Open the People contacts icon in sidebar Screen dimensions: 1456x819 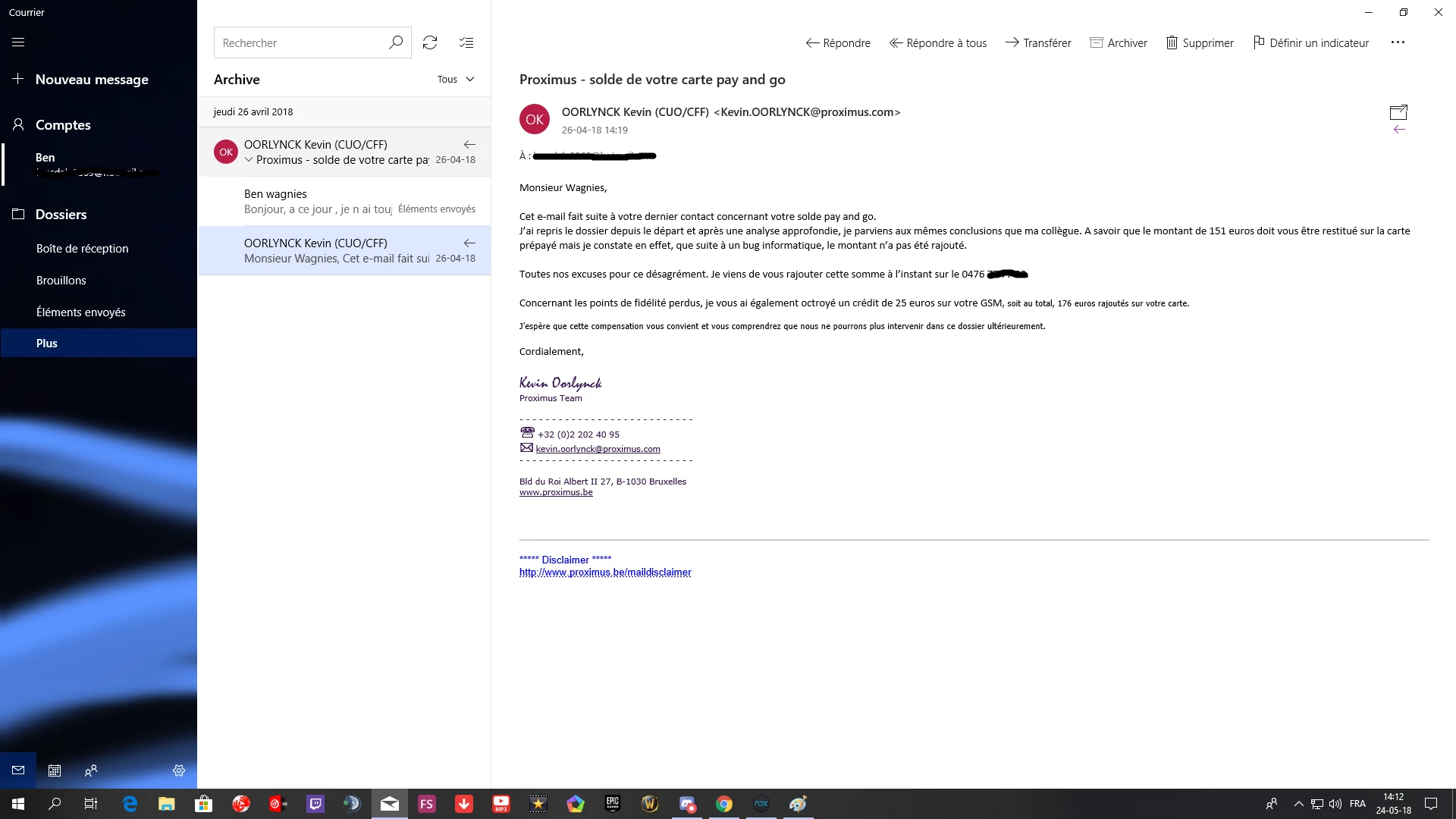click(91, 770)
